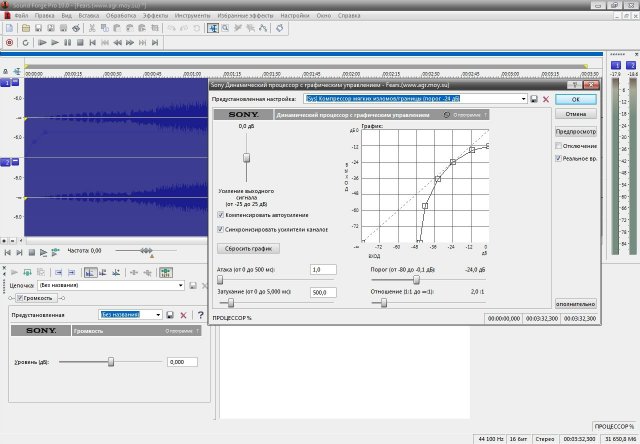Click the Open file folder icon
The width and height of the screenshot is (640, 444).
click(x=24, y=28)
